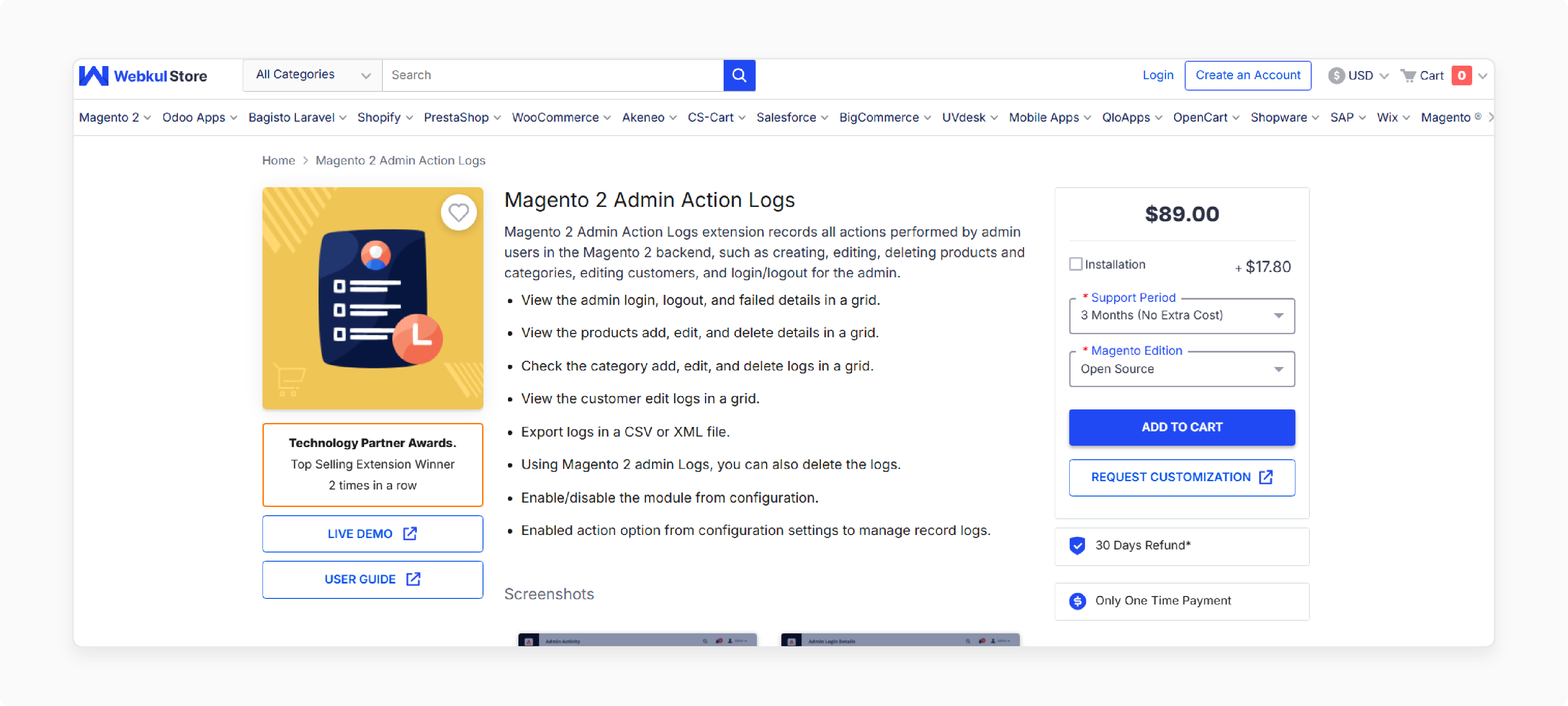Expand the QloApps menu
1568x706 pixels.
tap(1131, 118)
